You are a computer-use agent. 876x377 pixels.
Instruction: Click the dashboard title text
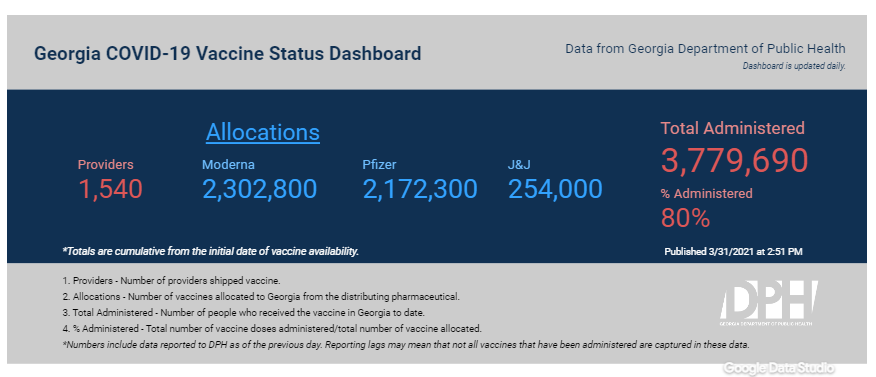(227, 54)
